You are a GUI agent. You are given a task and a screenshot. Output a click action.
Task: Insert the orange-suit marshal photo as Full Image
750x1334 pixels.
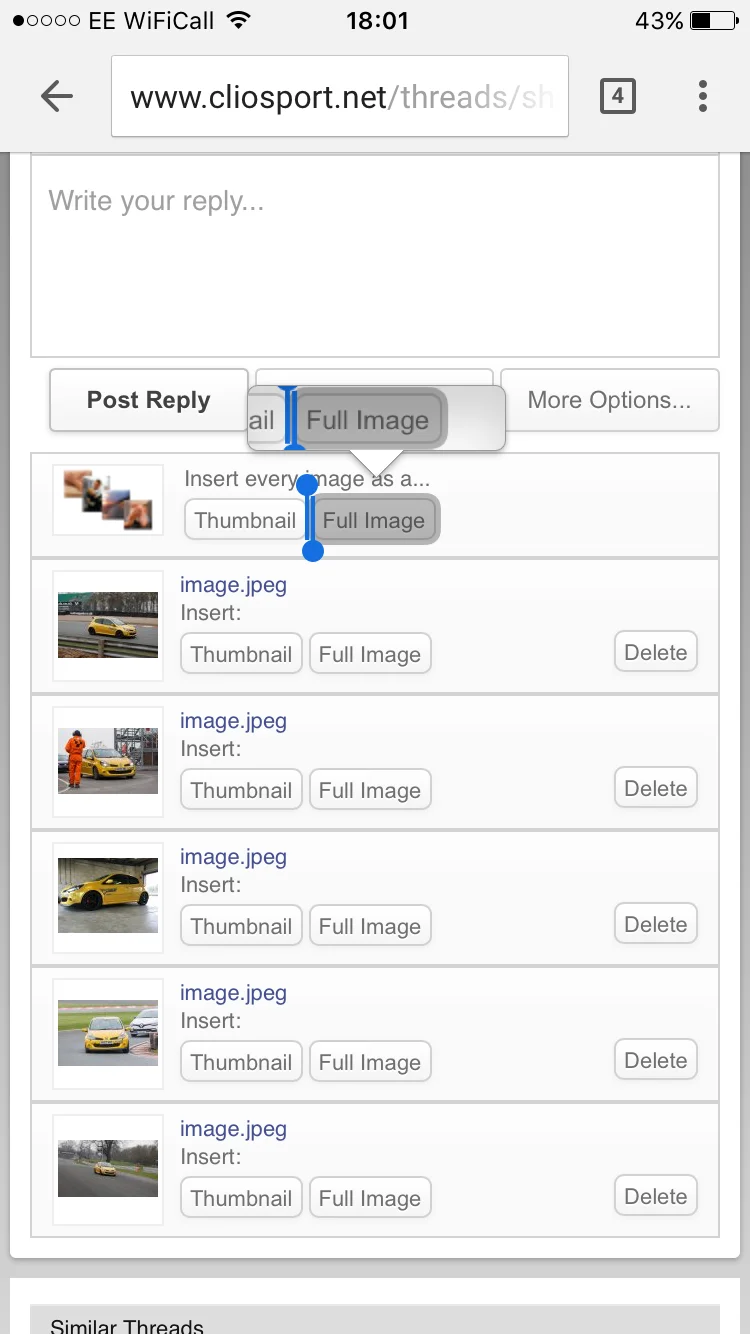click(x=370, y=790)
